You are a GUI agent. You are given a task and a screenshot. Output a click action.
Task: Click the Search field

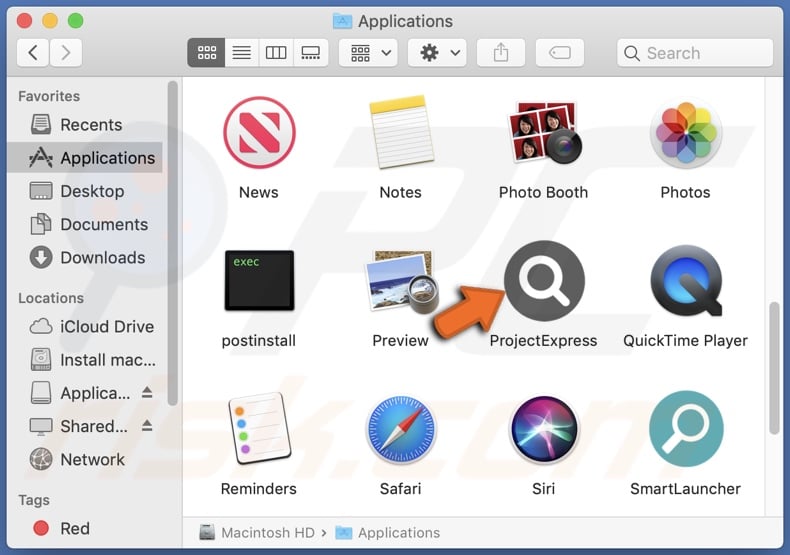pos(695,53)
